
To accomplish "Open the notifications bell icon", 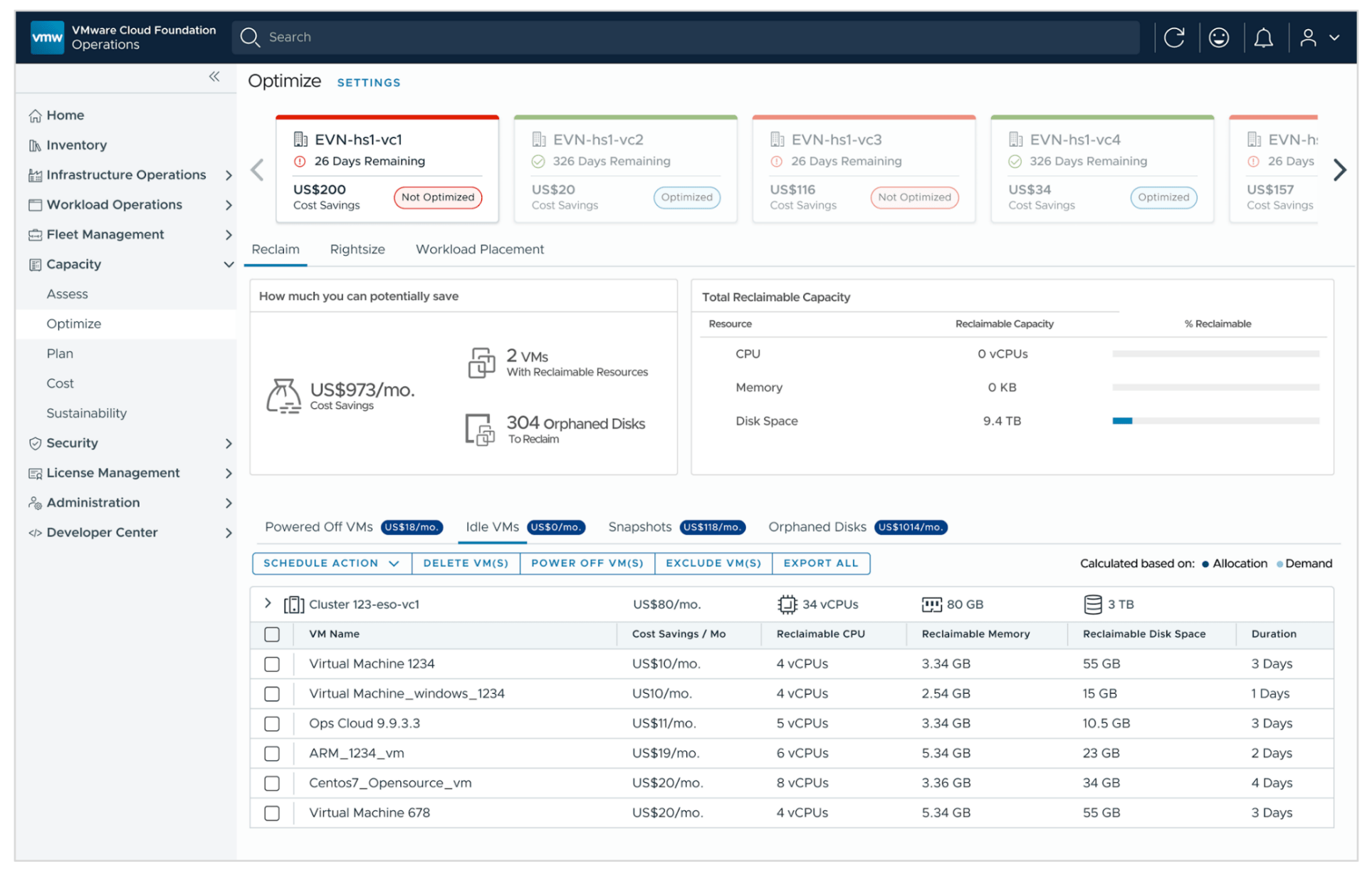I will [x=1264, y=37].
